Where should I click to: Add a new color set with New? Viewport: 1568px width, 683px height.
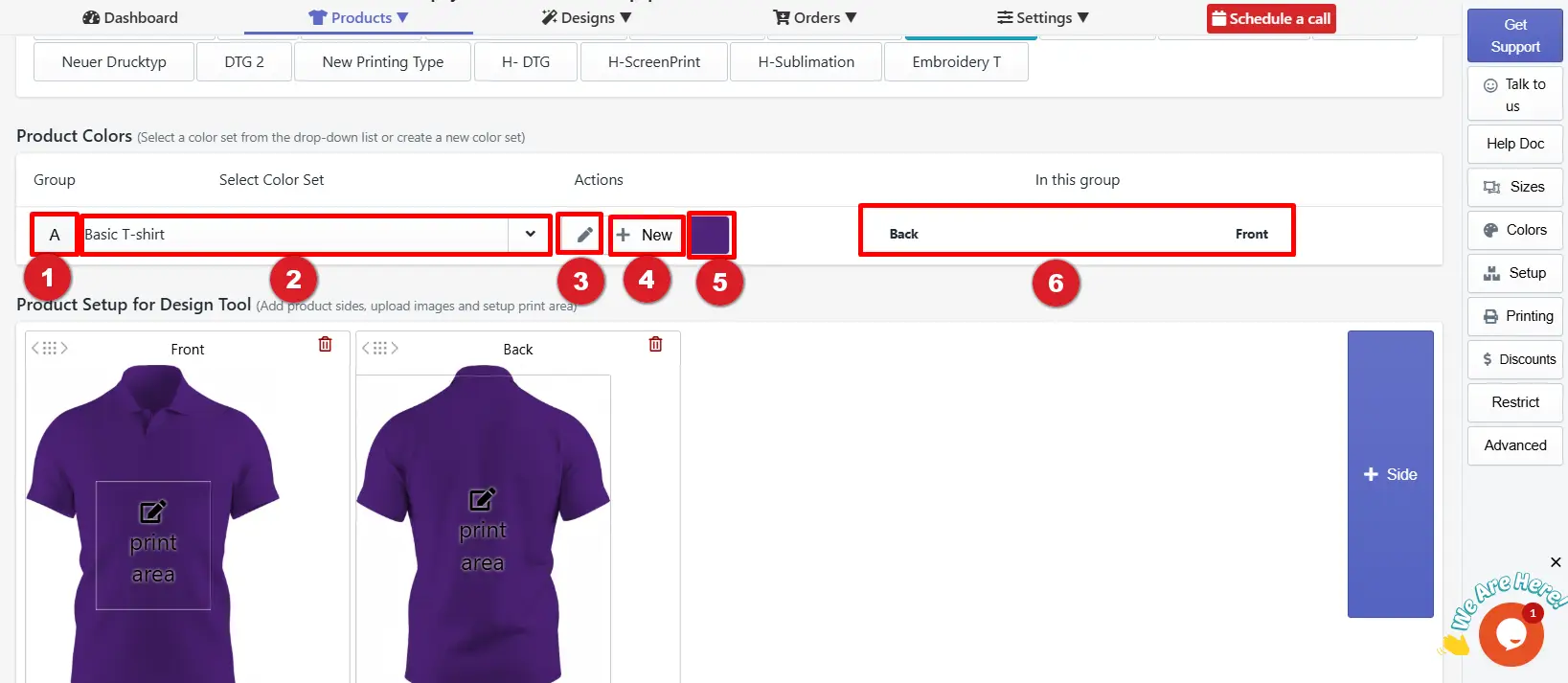[646, 235]
